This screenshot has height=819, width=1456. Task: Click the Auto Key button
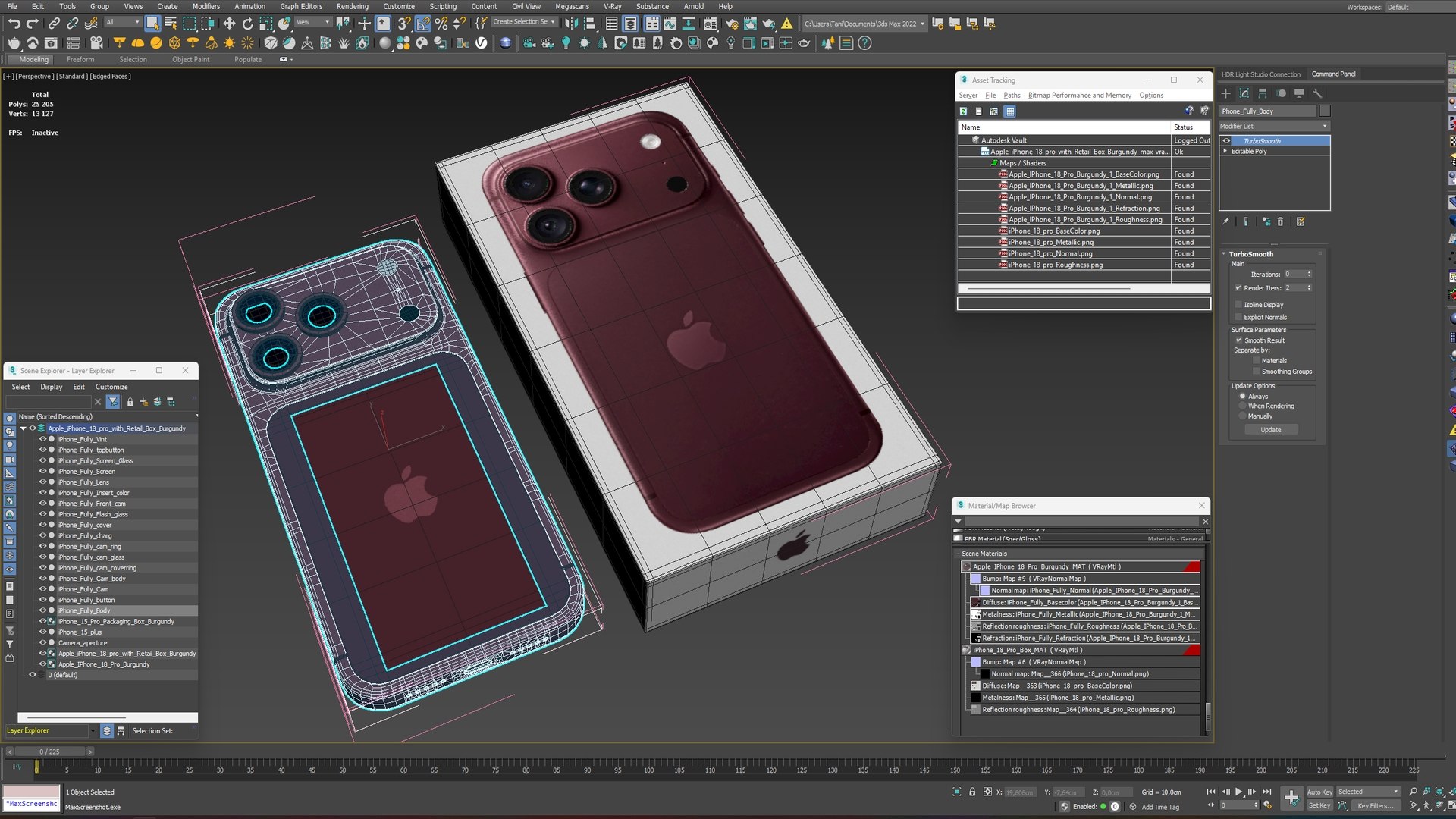point(1319,792)
